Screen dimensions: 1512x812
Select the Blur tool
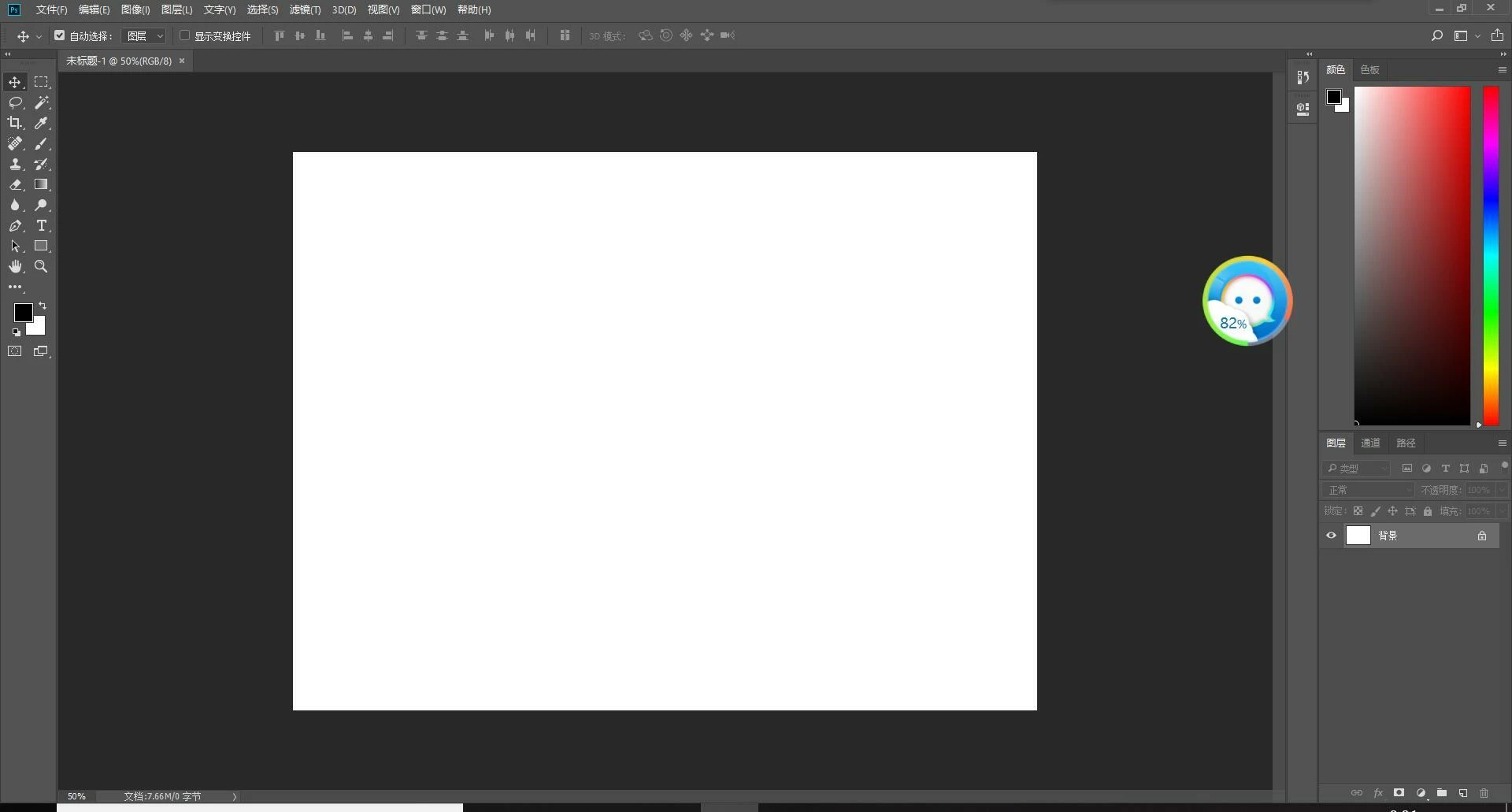pos(15,205)
